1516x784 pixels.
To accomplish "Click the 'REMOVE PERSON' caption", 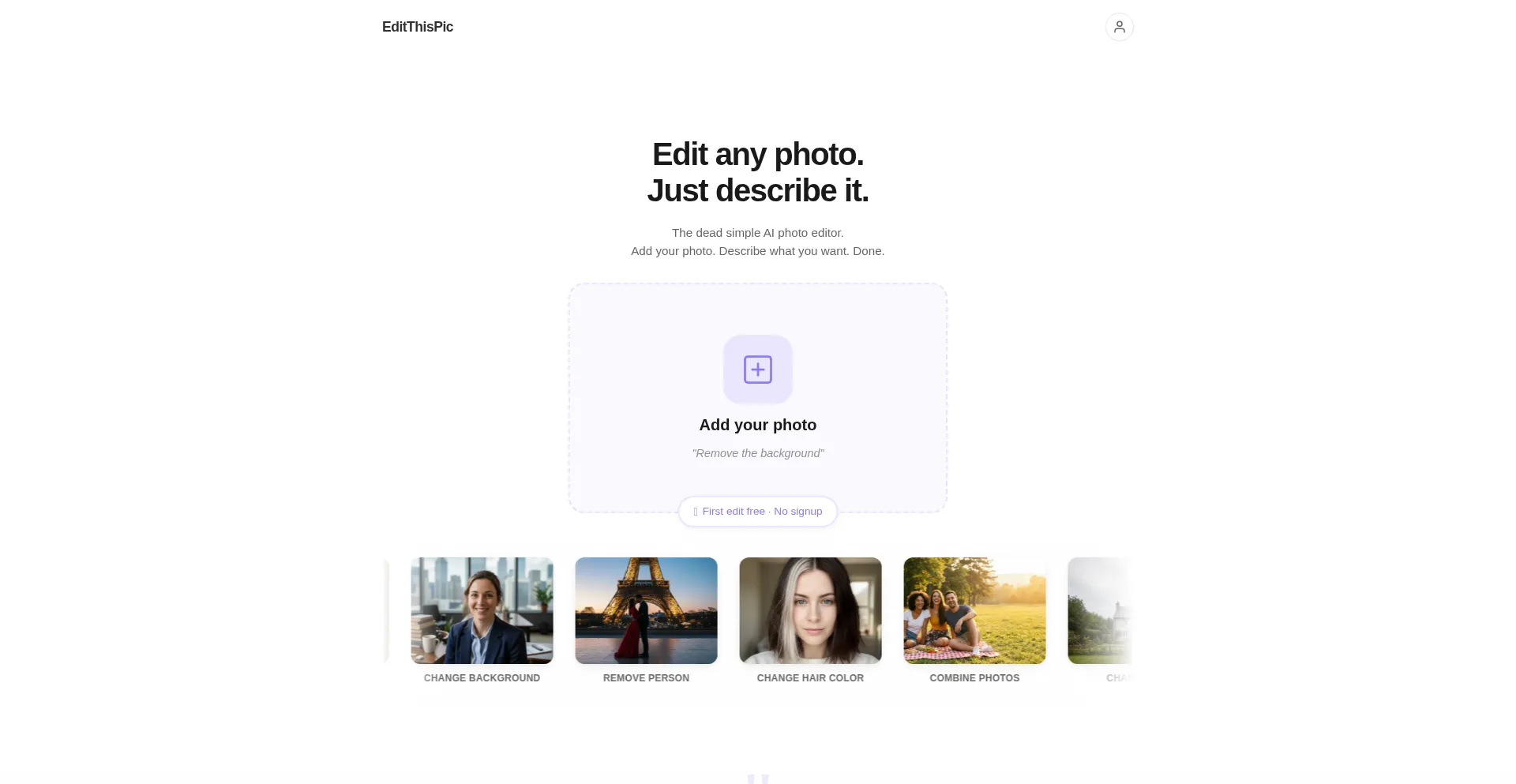I will point(646,678).
